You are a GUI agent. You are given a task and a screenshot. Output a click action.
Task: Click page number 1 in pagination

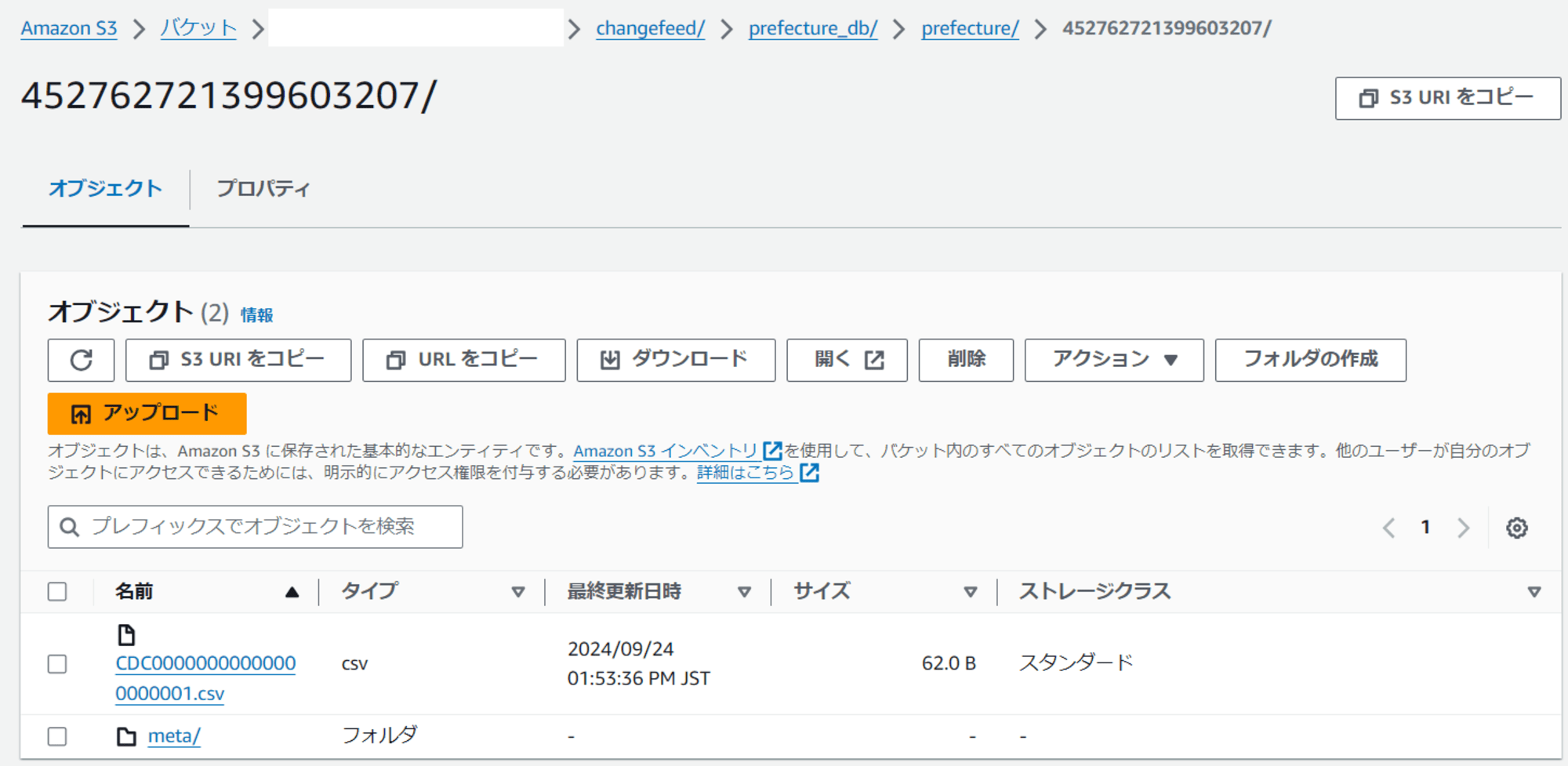pyautogui.click(x=1425, y=528)
